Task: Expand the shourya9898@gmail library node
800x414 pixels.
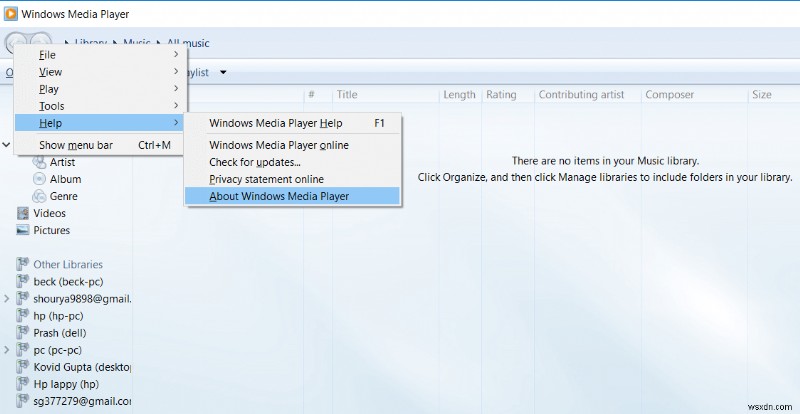Action: coord(7,299)
